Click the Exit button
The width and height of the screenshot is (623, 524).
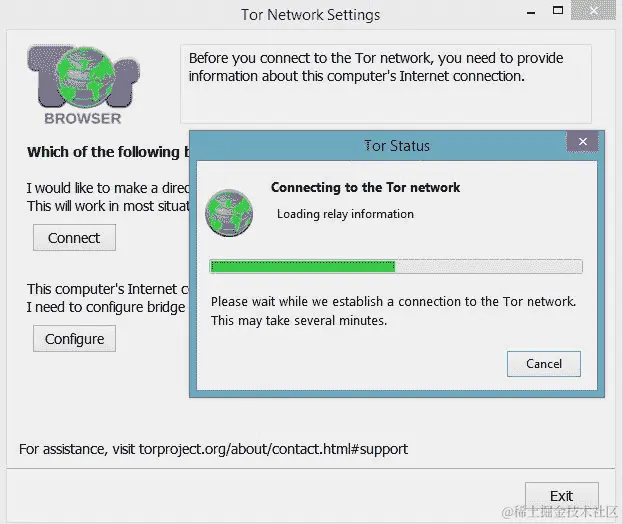(561, 496)
